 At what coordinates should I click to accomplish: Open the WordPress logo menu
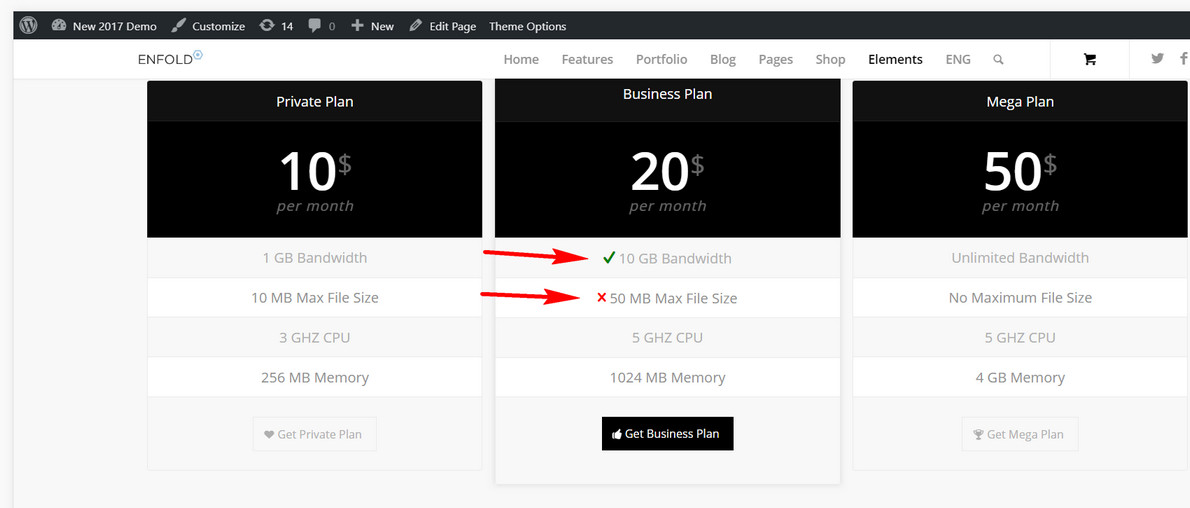[x=29, y=26]
